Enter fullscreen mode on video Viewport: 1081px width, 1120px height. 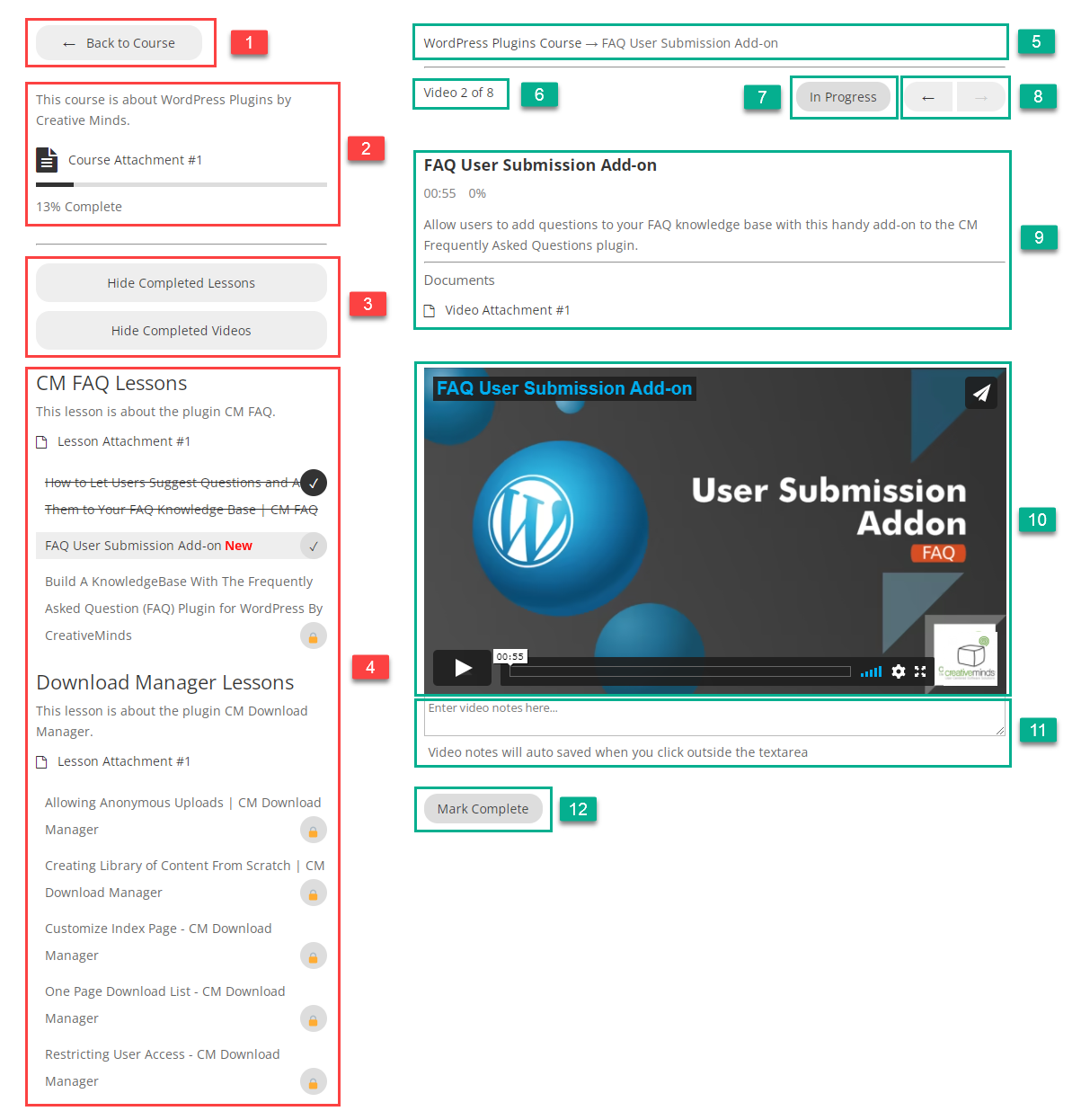click(920, 671)
